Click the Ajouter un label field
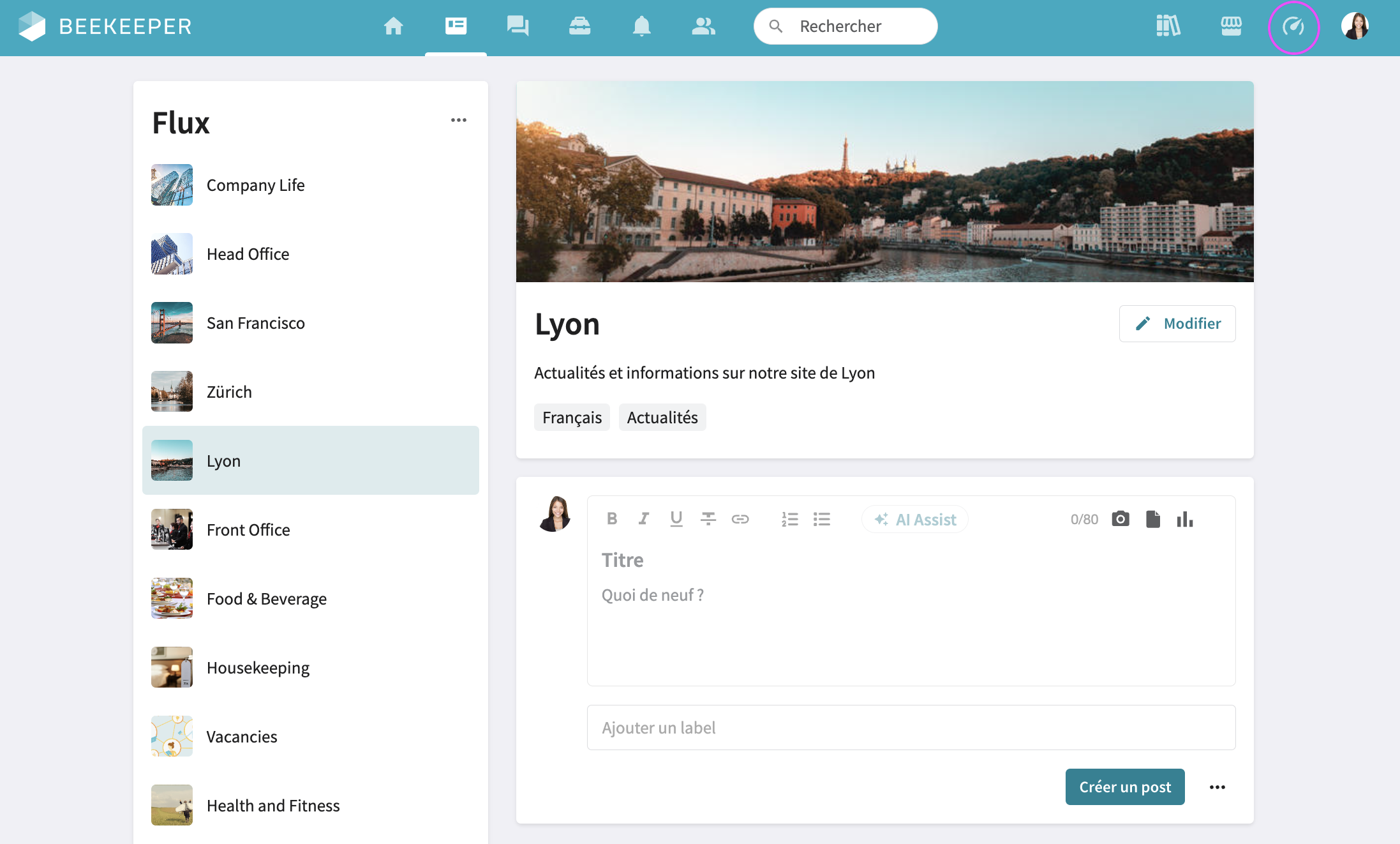1400x844 pixels. pos(911,728)
